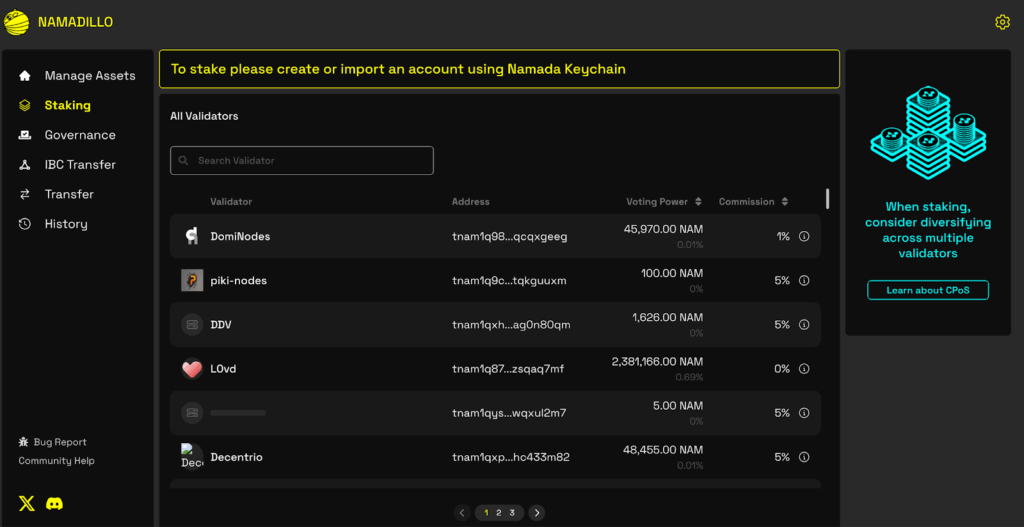Open the Bug Report link
Image resolution: width=1024 pixels, height=527 pixels.
point(59,442)
